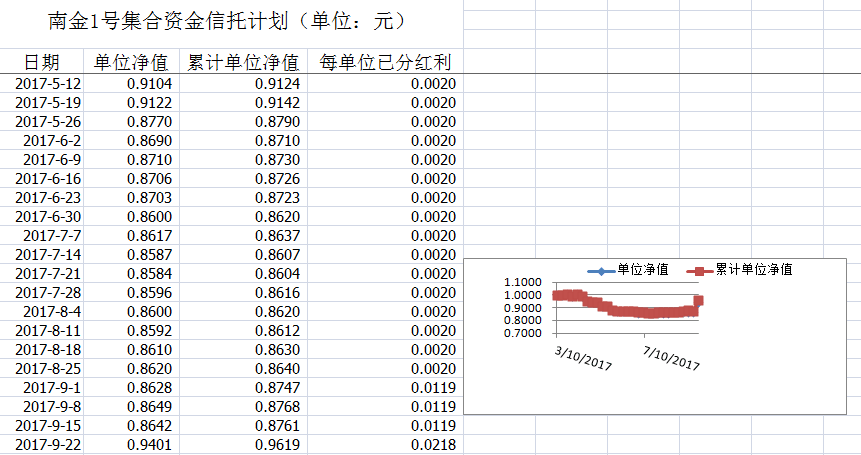Select the 1.1000 vertical axis label

coord(527,283)
